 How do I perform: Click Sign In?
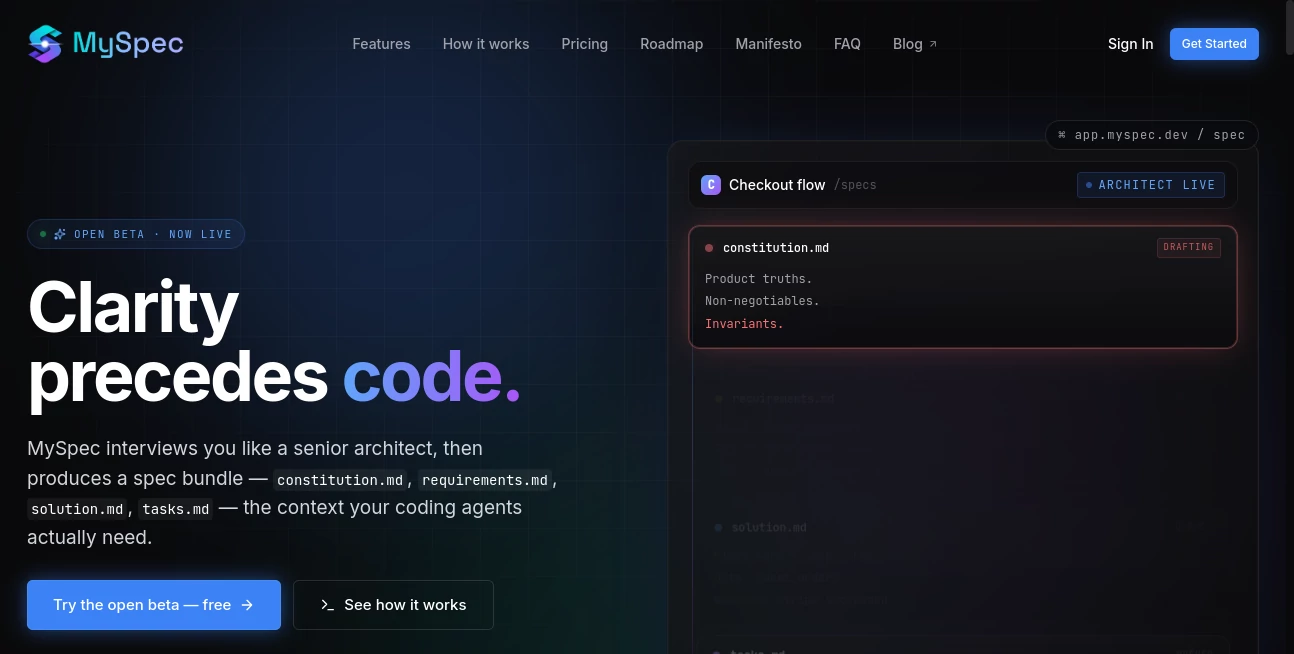pos(1130,44)
